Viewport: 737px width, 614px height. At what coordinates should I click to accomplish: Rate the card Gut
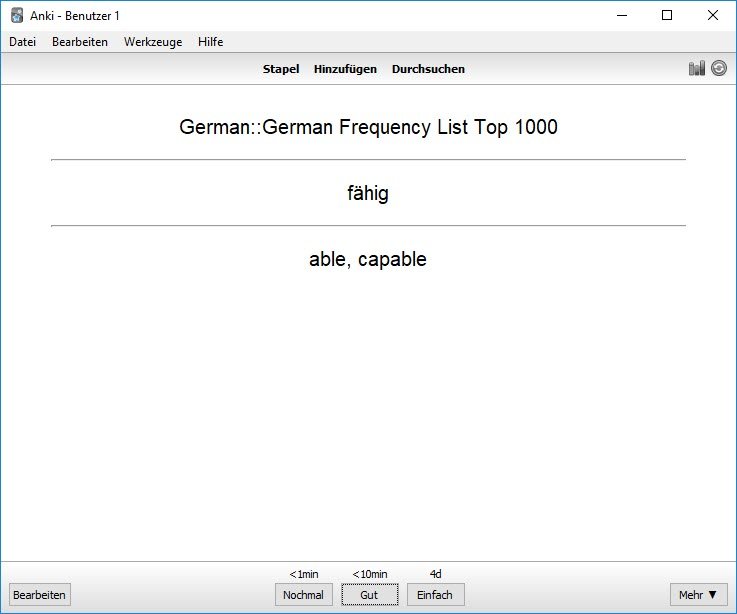[369, 595]
